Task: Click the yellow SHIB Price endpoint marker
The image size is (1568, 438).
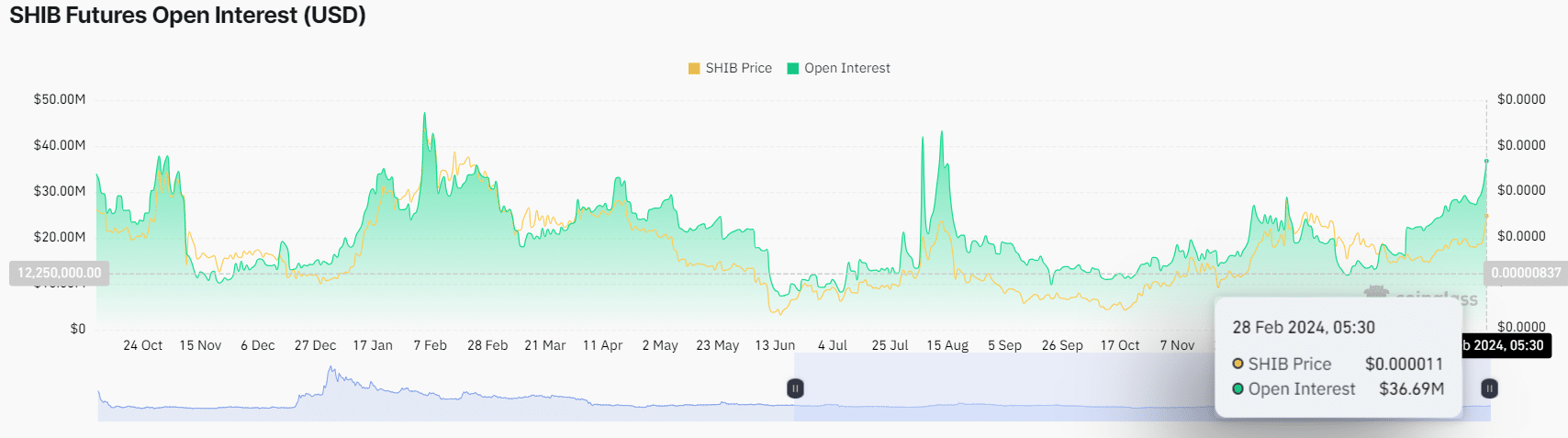Action: point(1486,217)
